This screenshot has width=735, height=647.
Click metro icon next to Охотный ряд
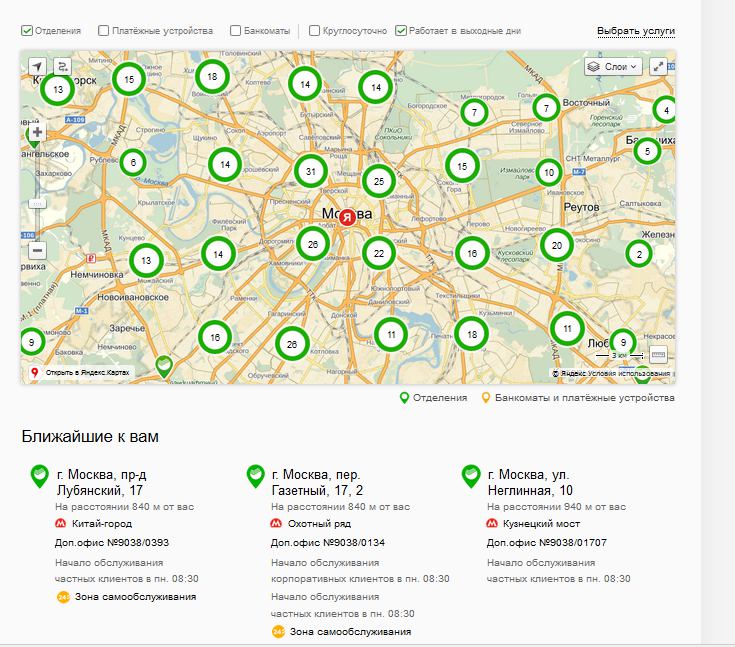[x=277, y=523]
